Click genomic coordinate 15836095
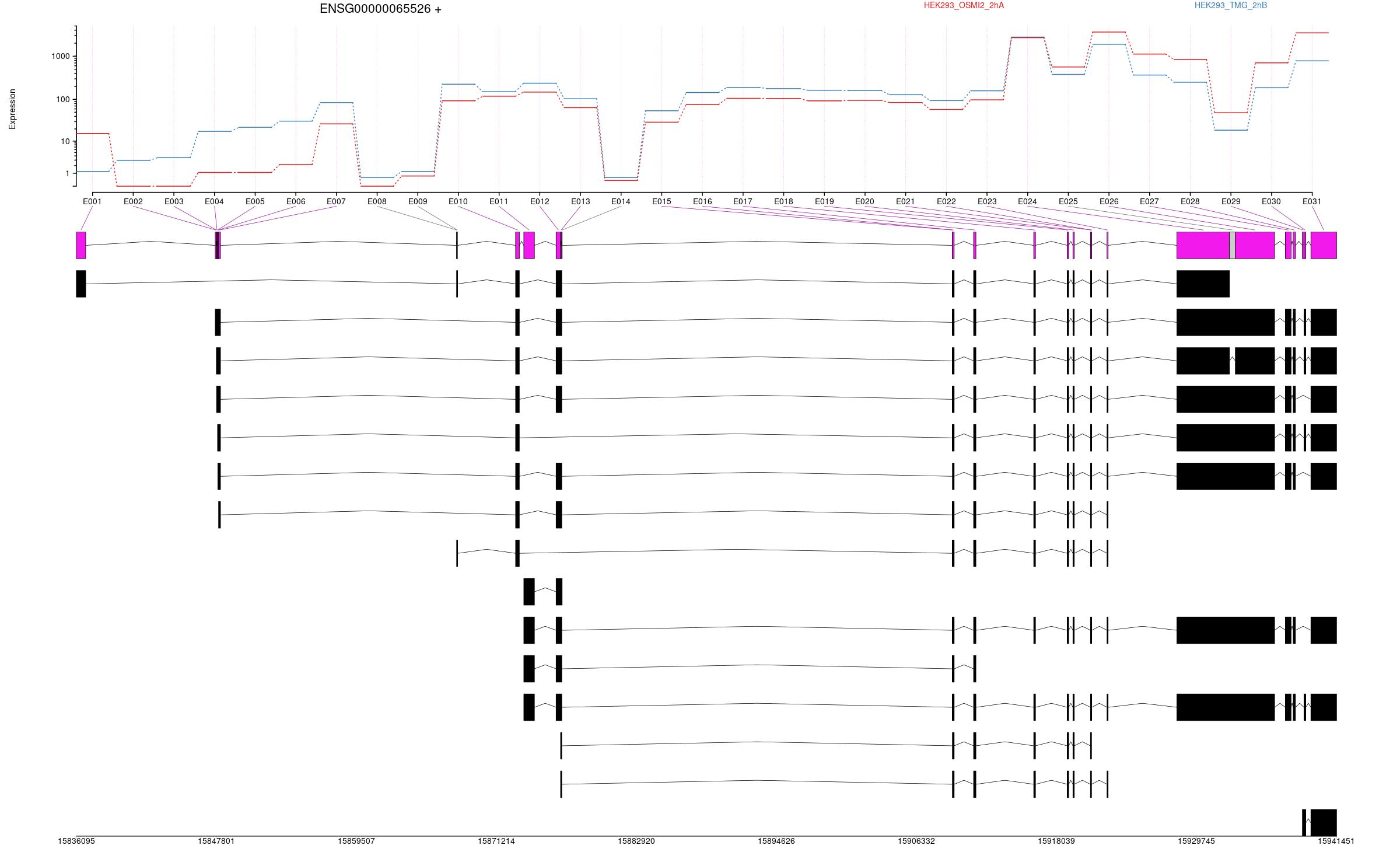The height and width of the screenshot is (852, 1400). (x=76, y=841)
